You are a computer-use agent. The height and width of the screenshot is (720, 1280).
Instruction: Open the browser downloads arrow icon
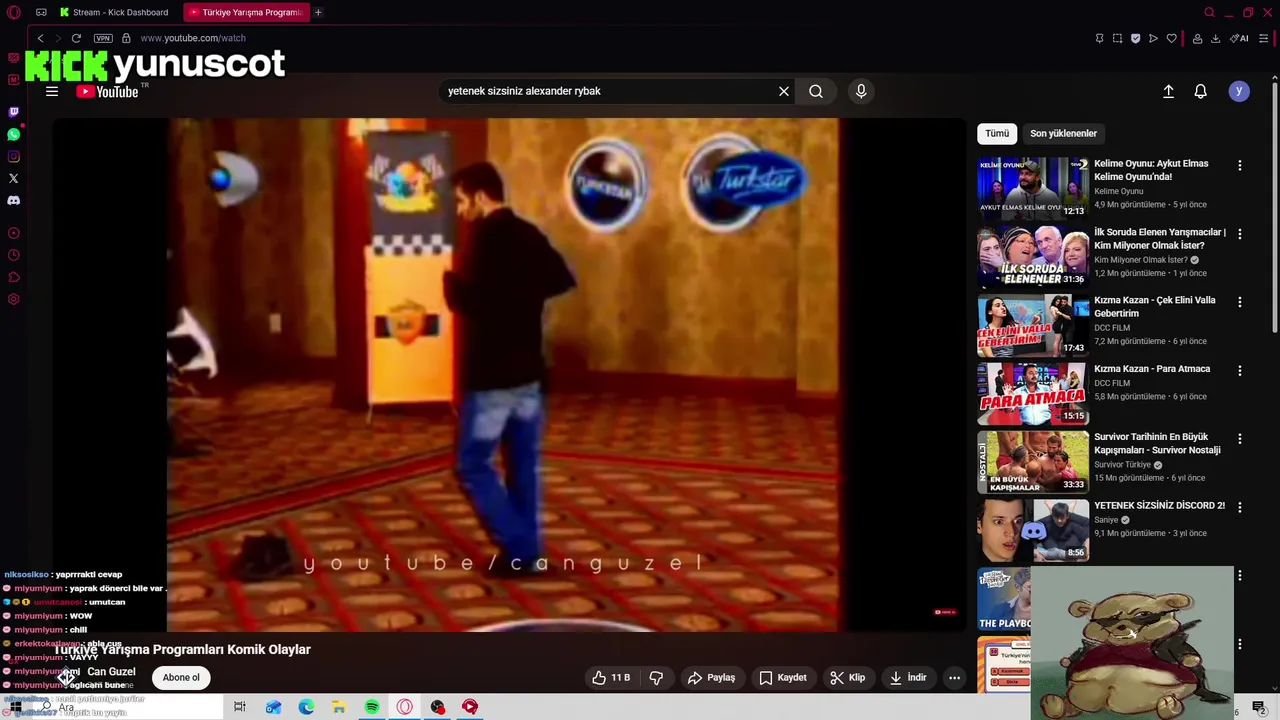(x=1215, y=38)
